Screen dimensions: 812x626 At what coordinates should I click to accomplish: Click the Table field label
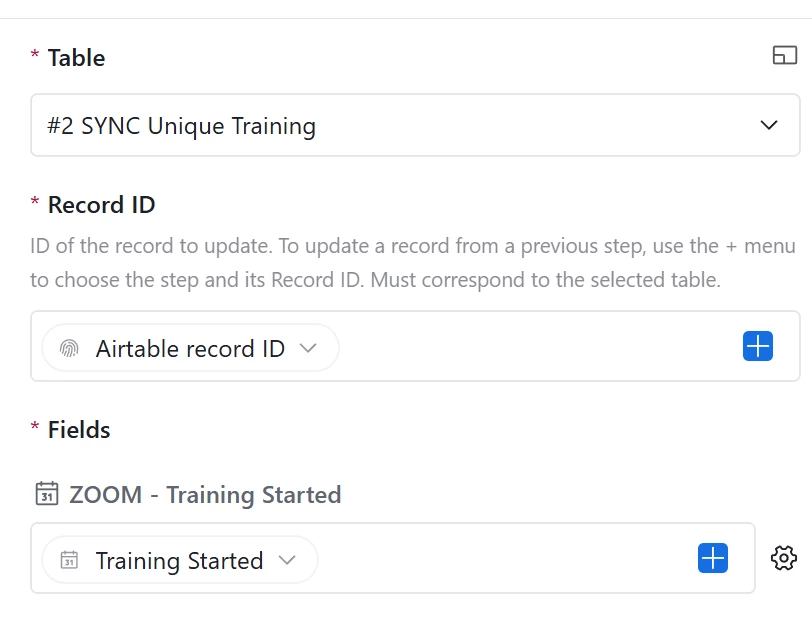[76, 57]
